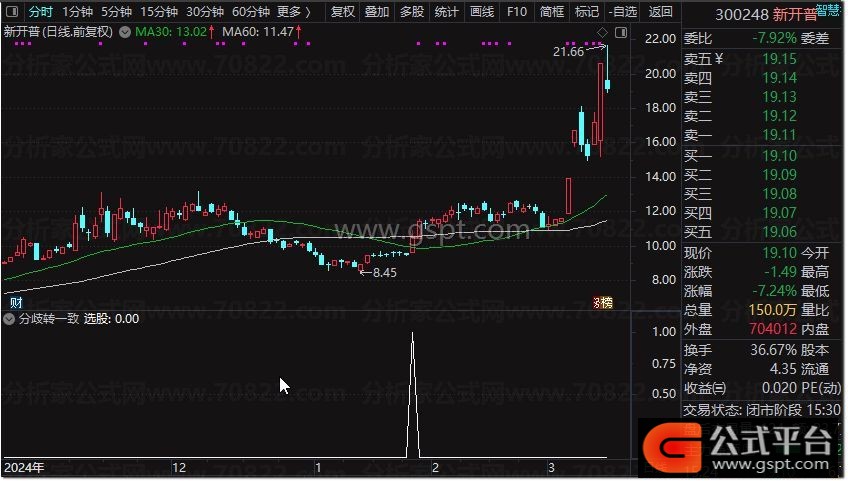Click the 智慧 link in corner

828,9
